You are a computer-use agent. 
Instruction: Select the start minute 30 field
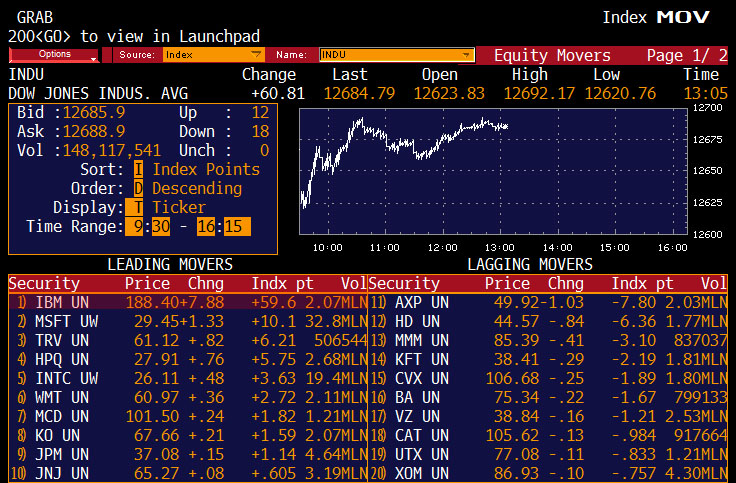click(161, 227)
